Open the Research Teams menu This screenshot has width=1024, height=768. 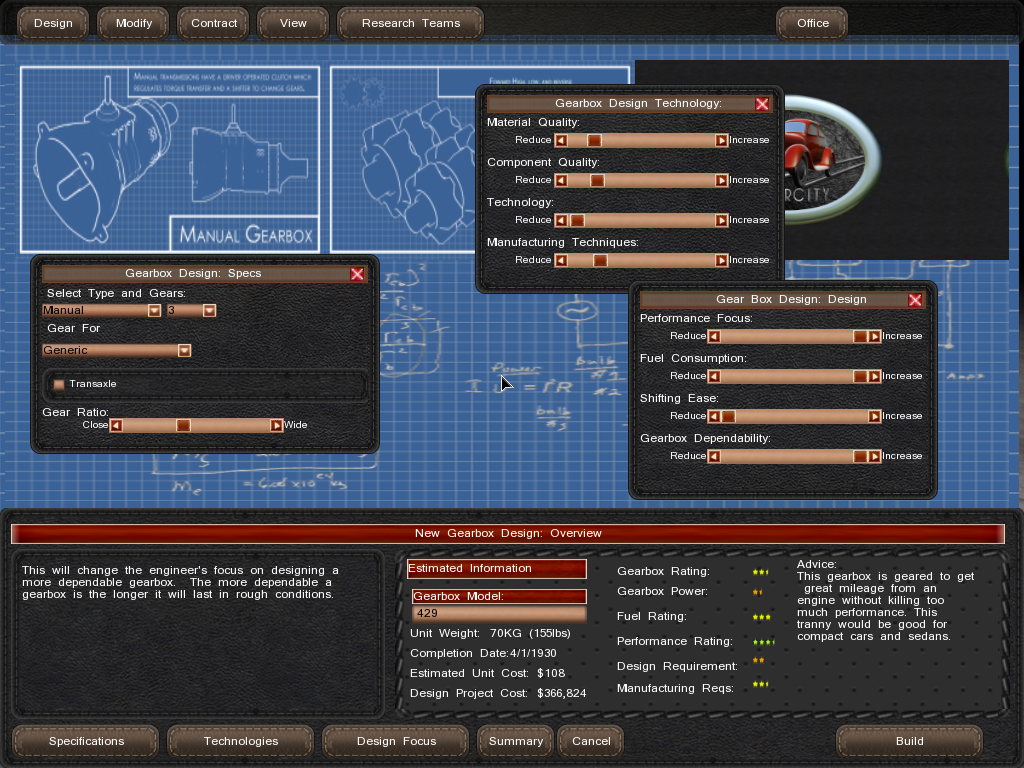click(411, 23)
